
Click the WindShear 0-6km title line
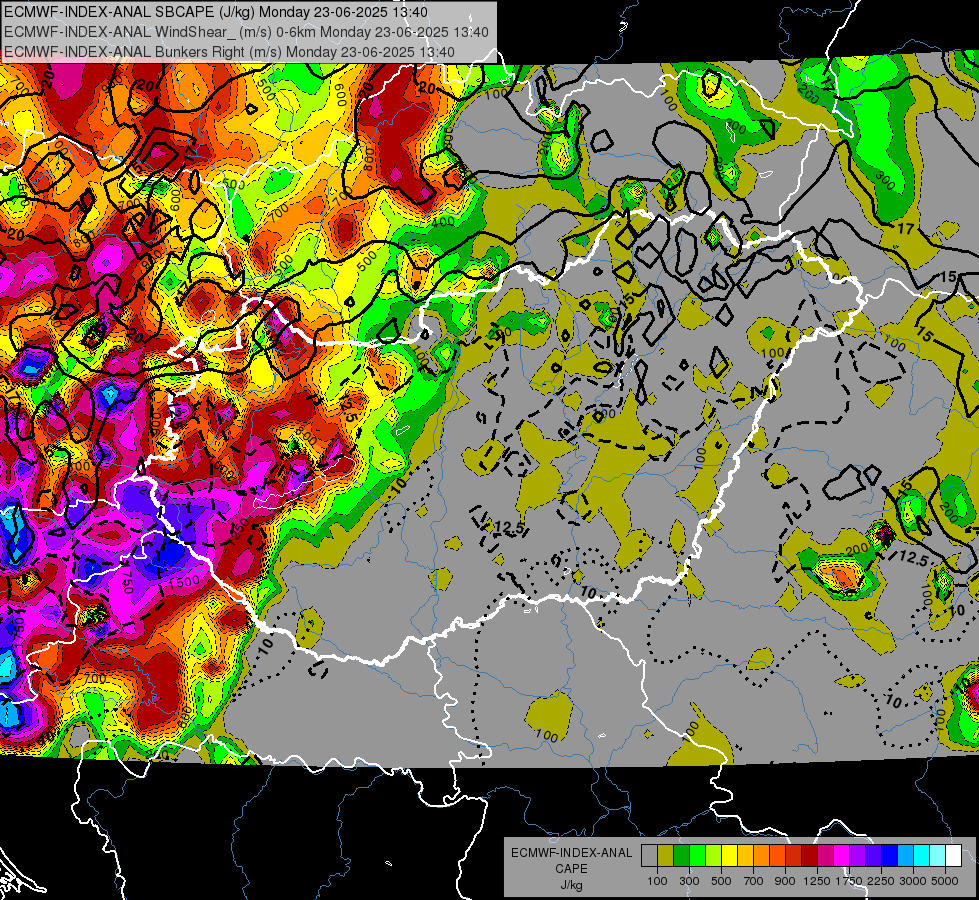246,32
